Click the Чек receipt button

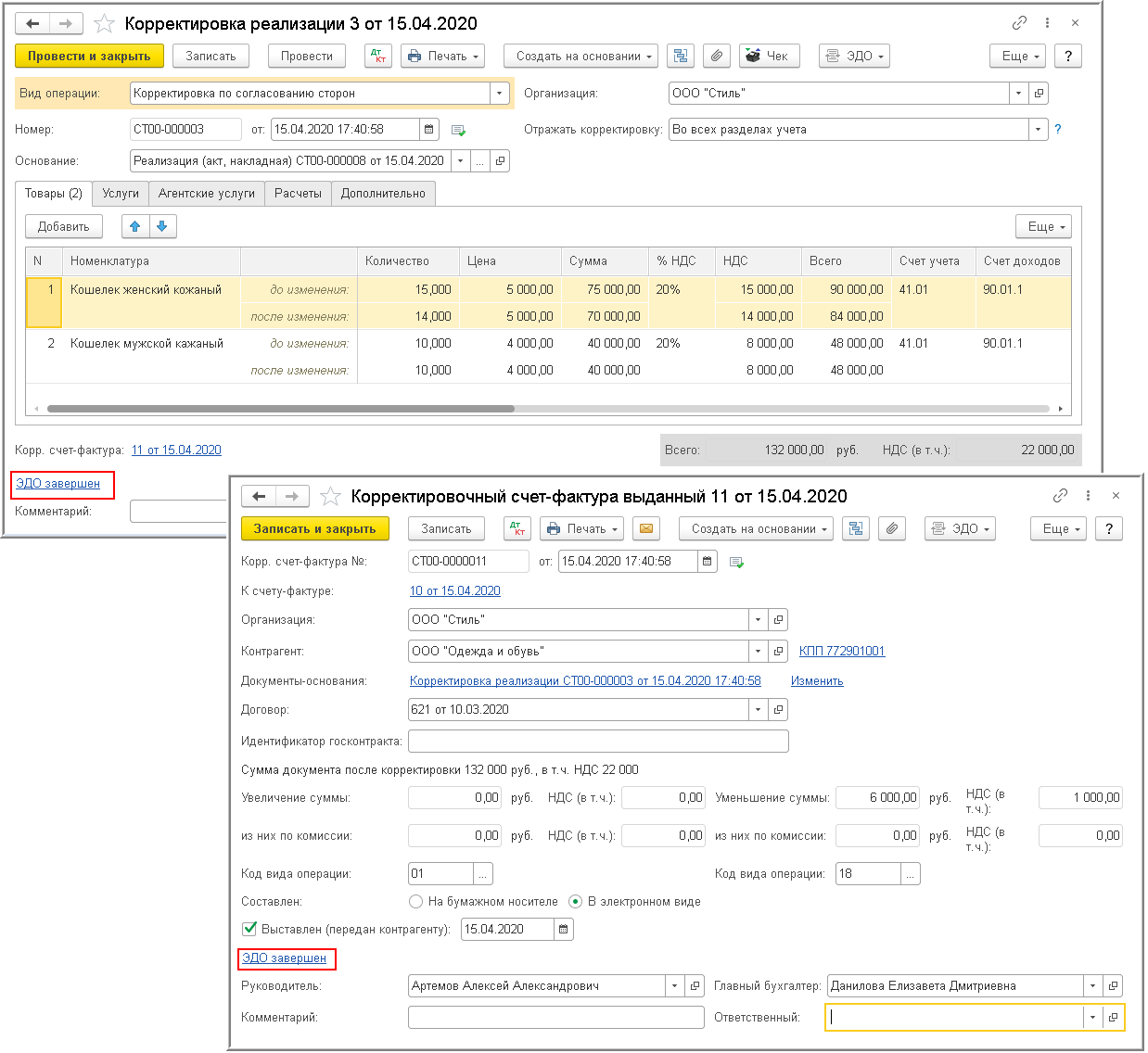click(x=769, y=57)
